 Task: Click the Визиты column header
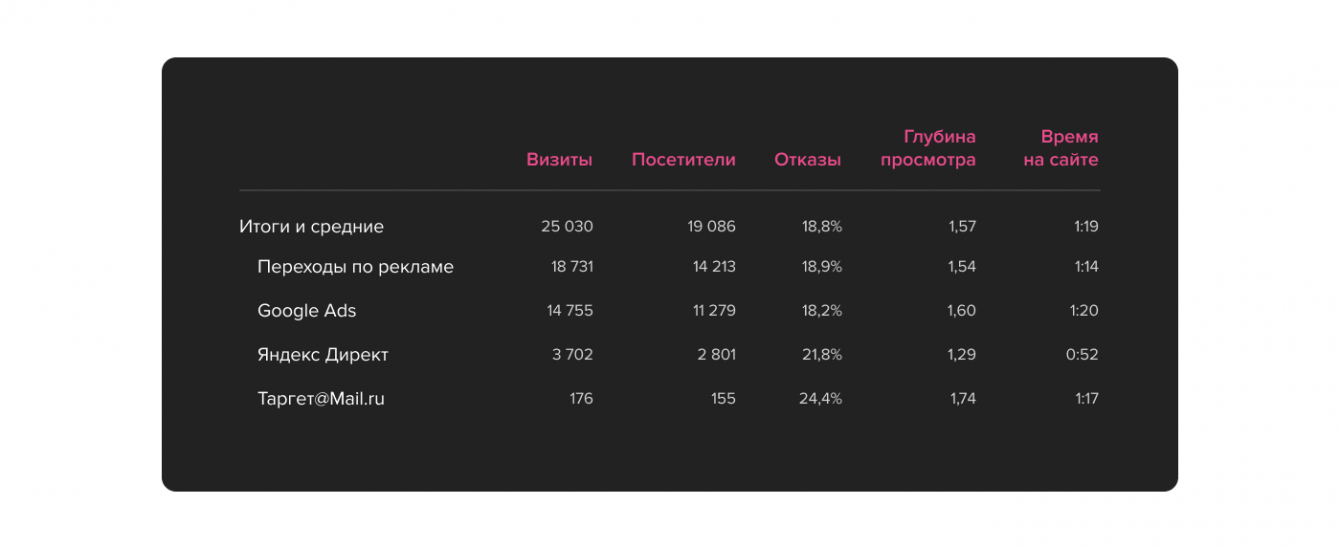[x=559, y=160]
